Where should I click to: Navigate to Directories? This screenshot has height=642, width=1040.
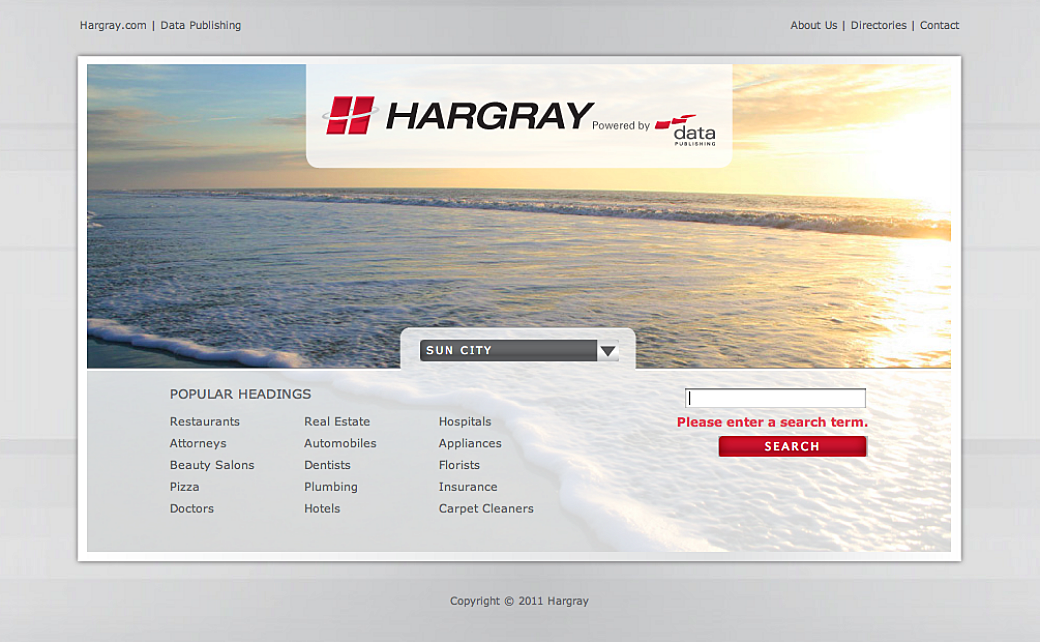878,26
